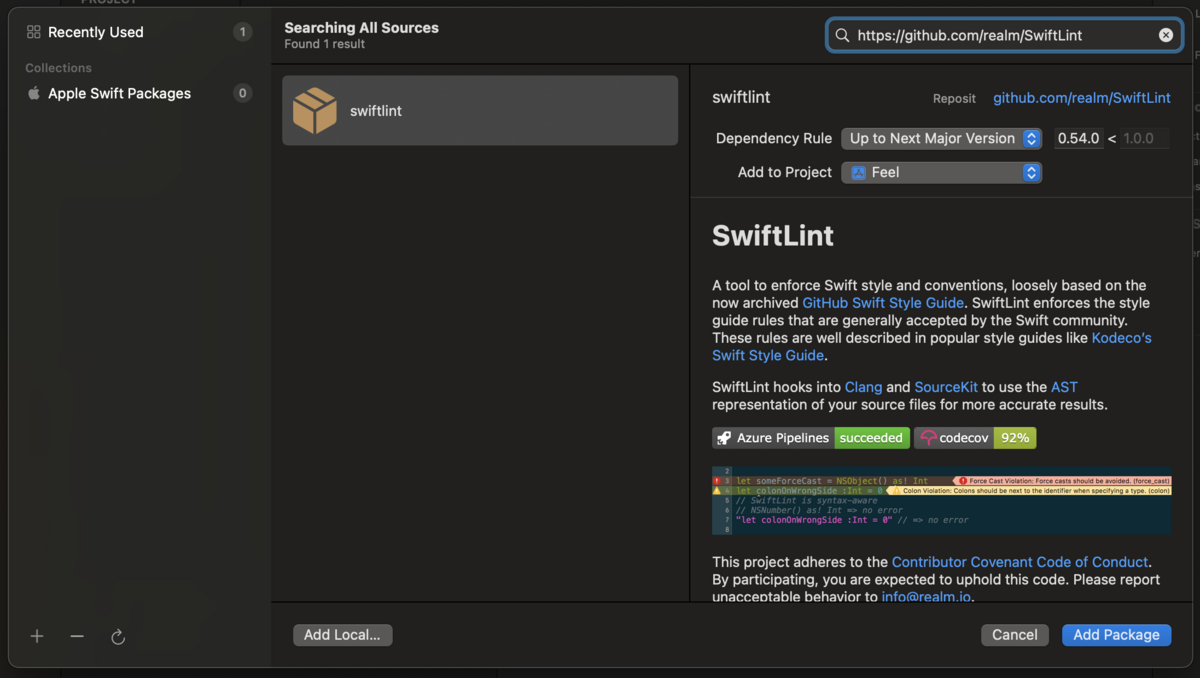
Task: Click the remove source minus icon
Action: (77, 637)
